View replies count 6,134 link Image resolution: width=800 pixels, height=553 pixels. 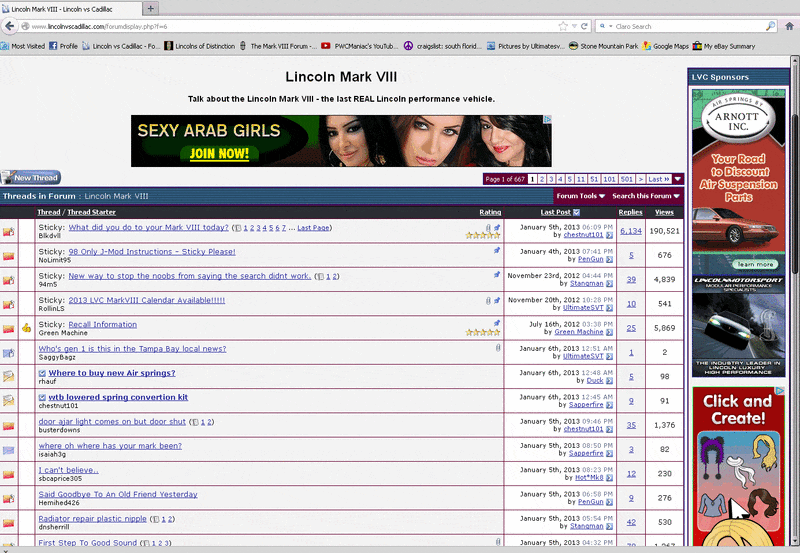[x=631, y=231]
